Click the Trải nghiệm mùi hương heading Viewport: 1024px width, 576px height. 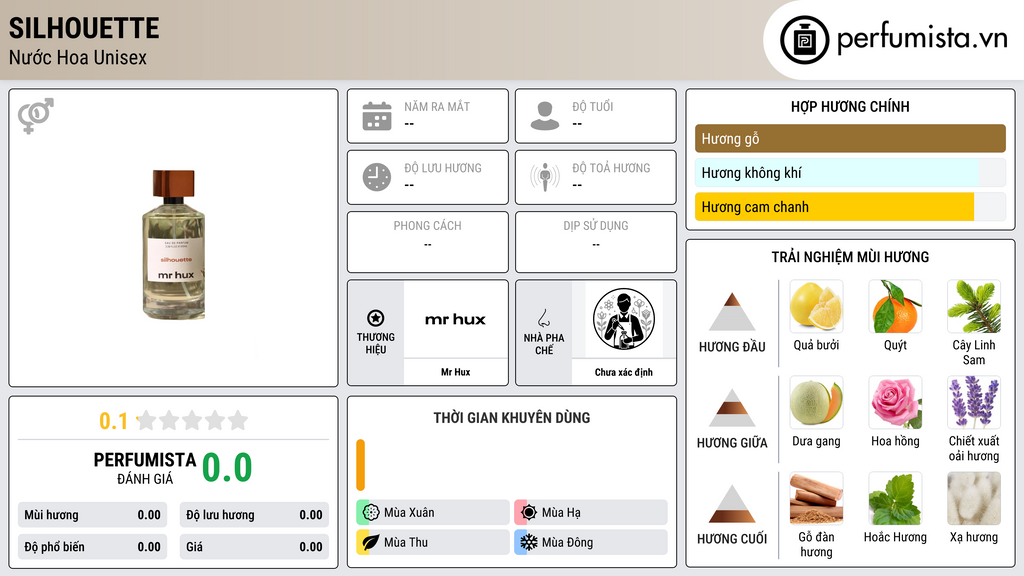850,257
